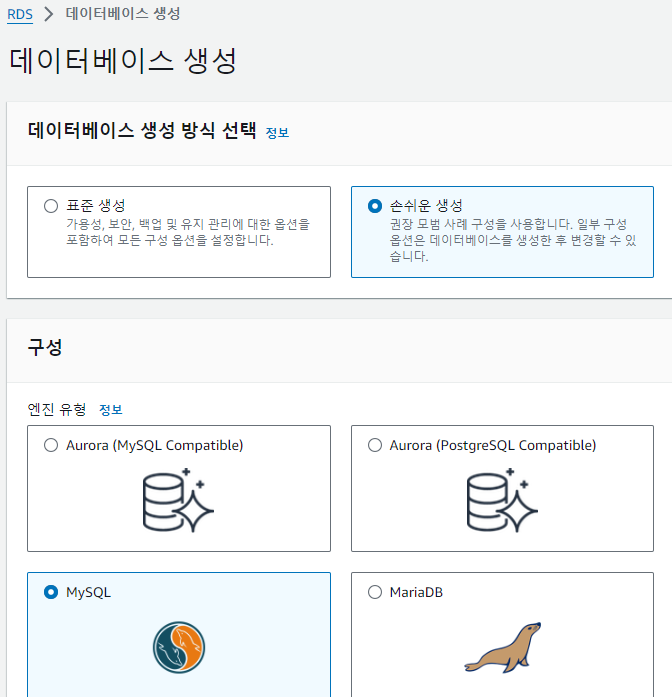
Task: Select the MySQL engine radio button
Action: [51, 592]
